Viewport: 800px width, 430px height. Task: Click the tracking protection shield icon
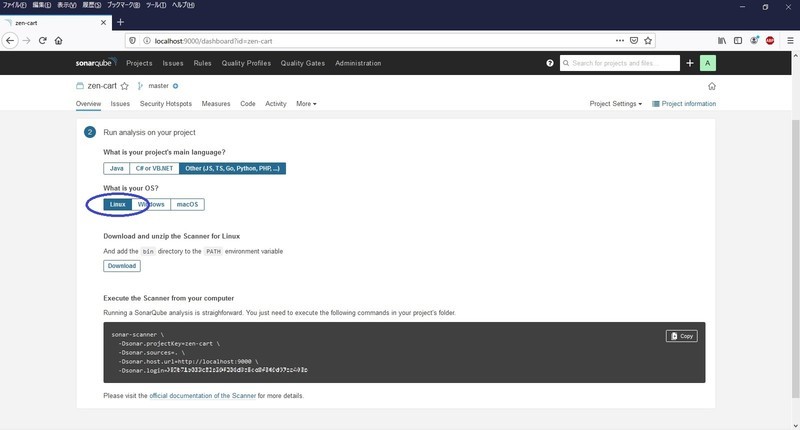coord(132,41)
